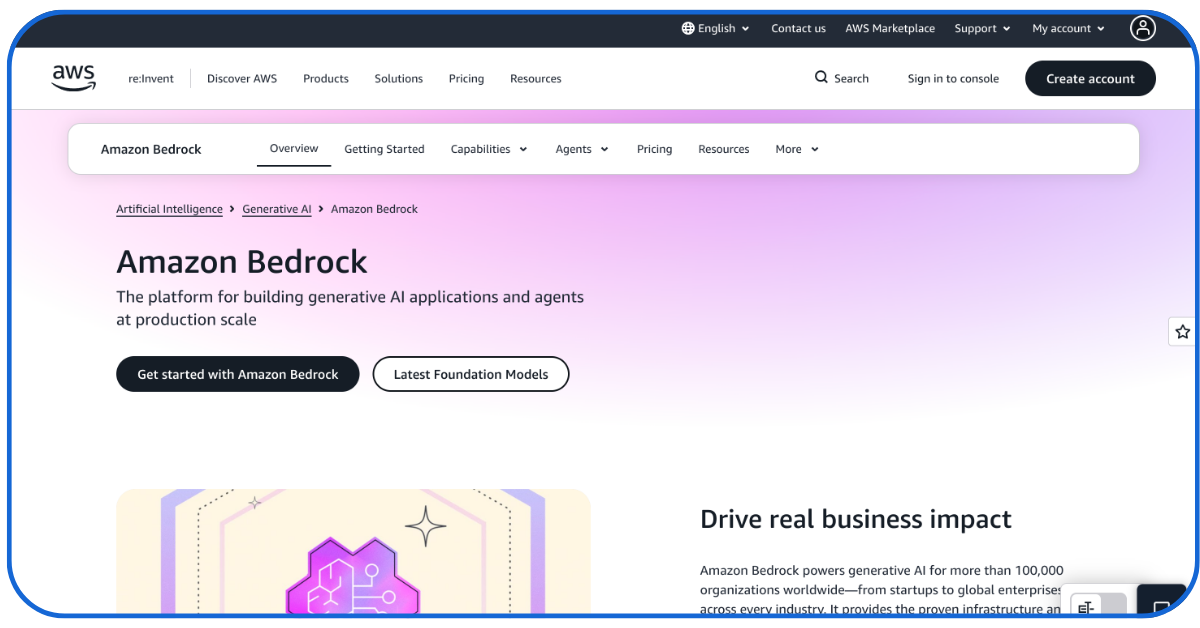Expand the My account dropdown
Viewport: 1200px width, 628px height.
[x=1069, y=28]
